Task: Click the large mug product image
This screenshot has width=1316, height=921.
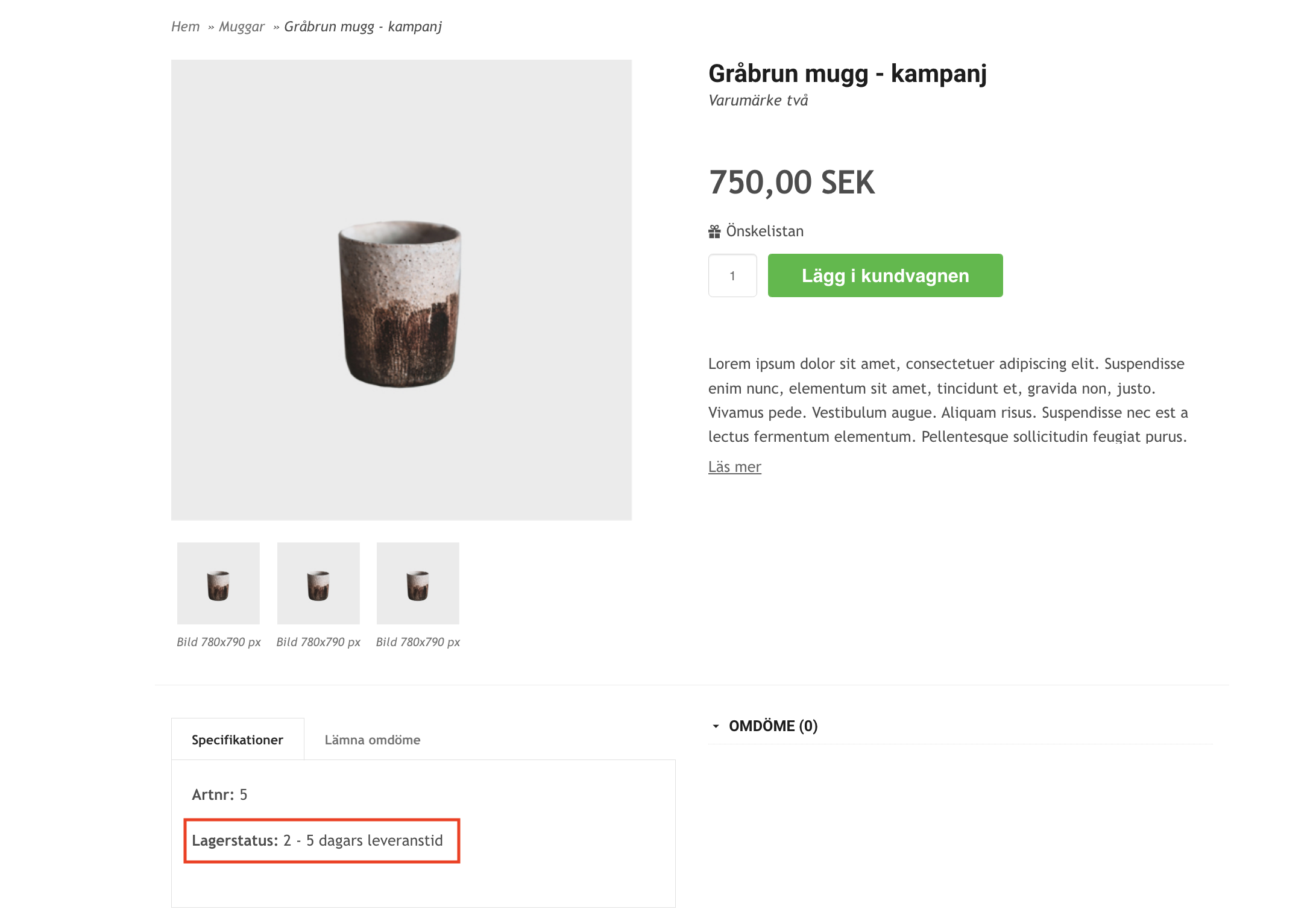Action: pyautogui.click(x=401, y=290)
